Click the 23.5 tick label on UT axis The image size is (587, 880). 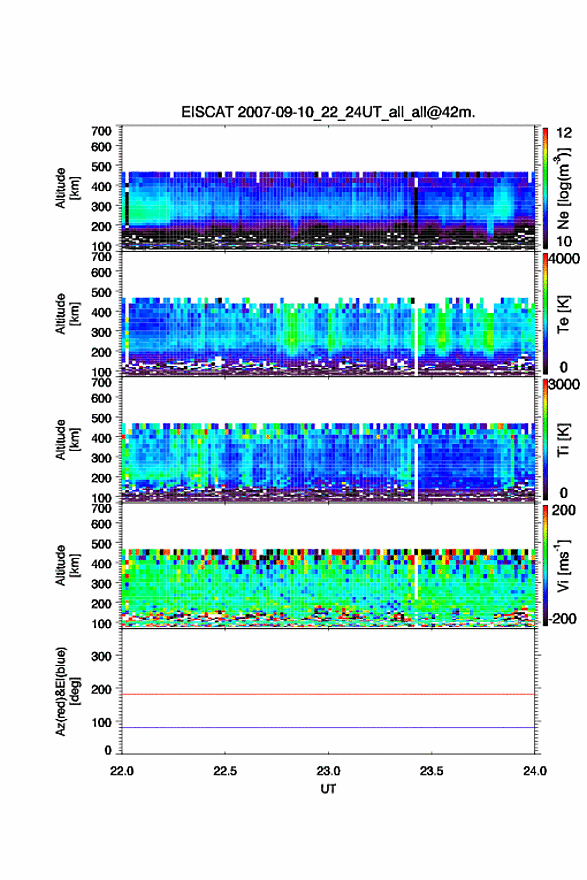[432, 771]
